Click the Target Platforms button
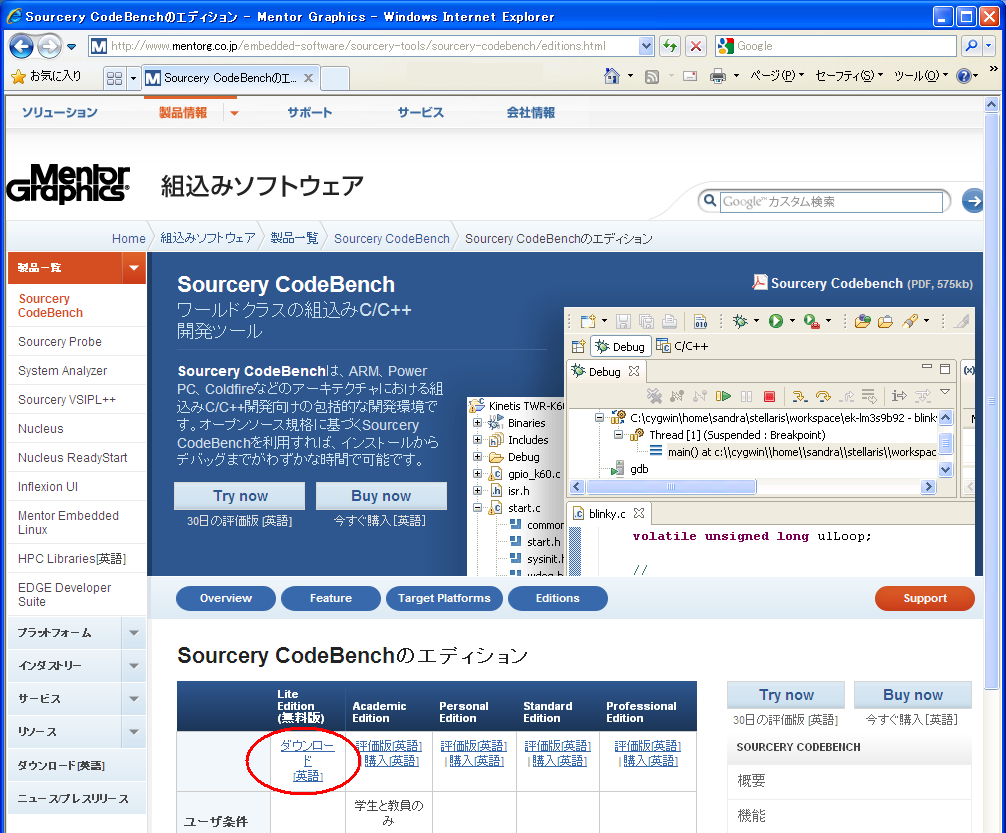 coord(444,598)
